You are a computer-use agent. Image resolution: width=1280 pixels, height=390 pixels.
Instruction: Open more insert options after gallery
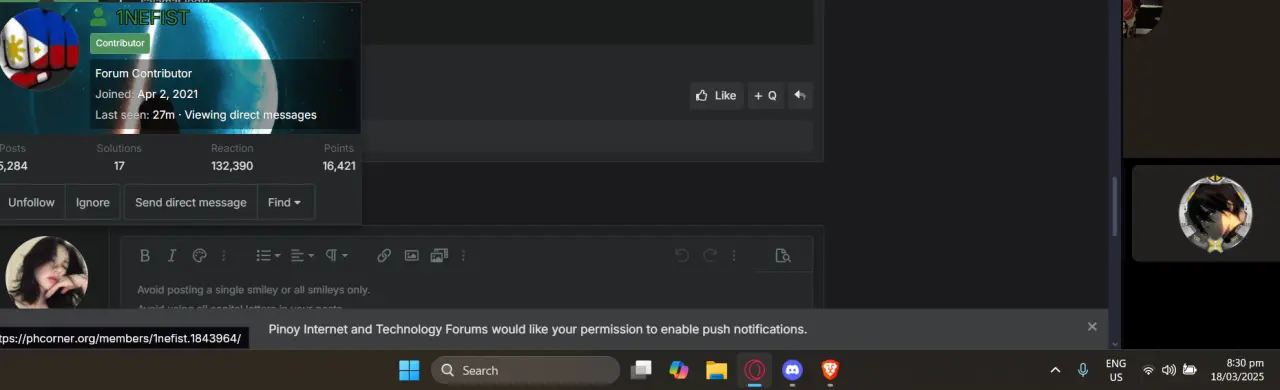pos(463,256)
